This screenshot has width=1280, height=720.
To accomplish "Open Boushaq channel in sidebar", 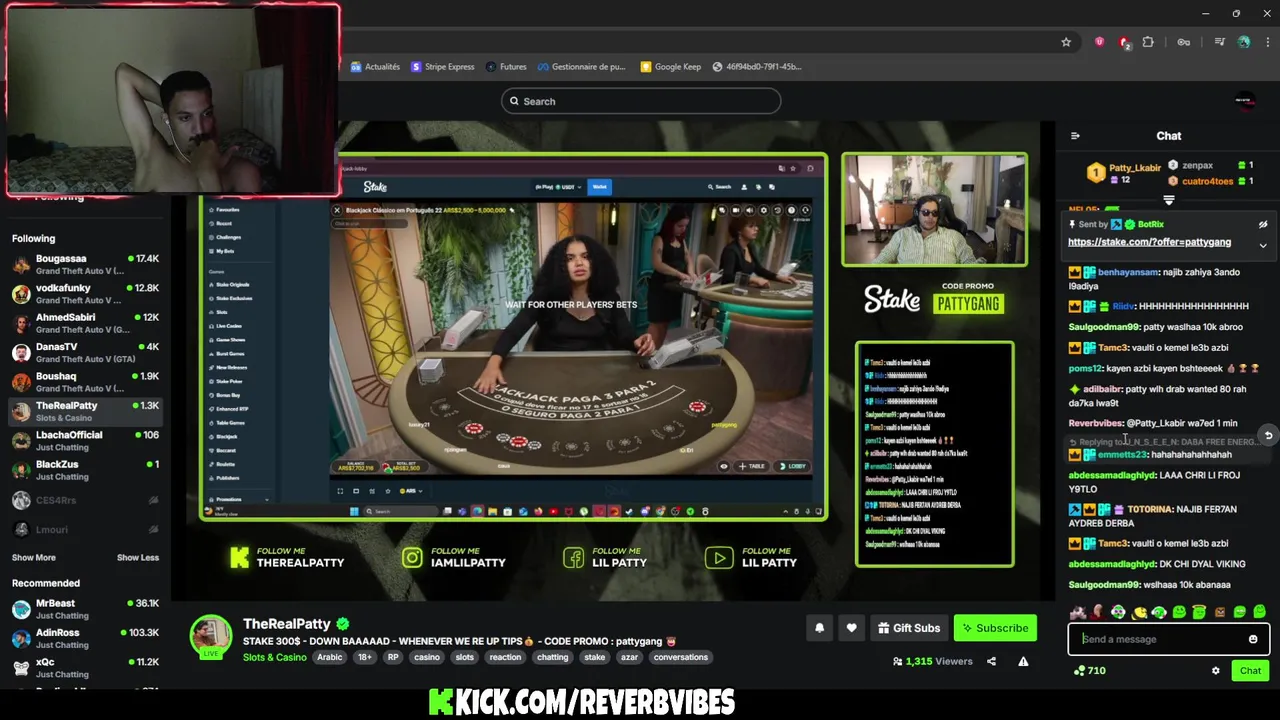I will click(x=85, y=382).
